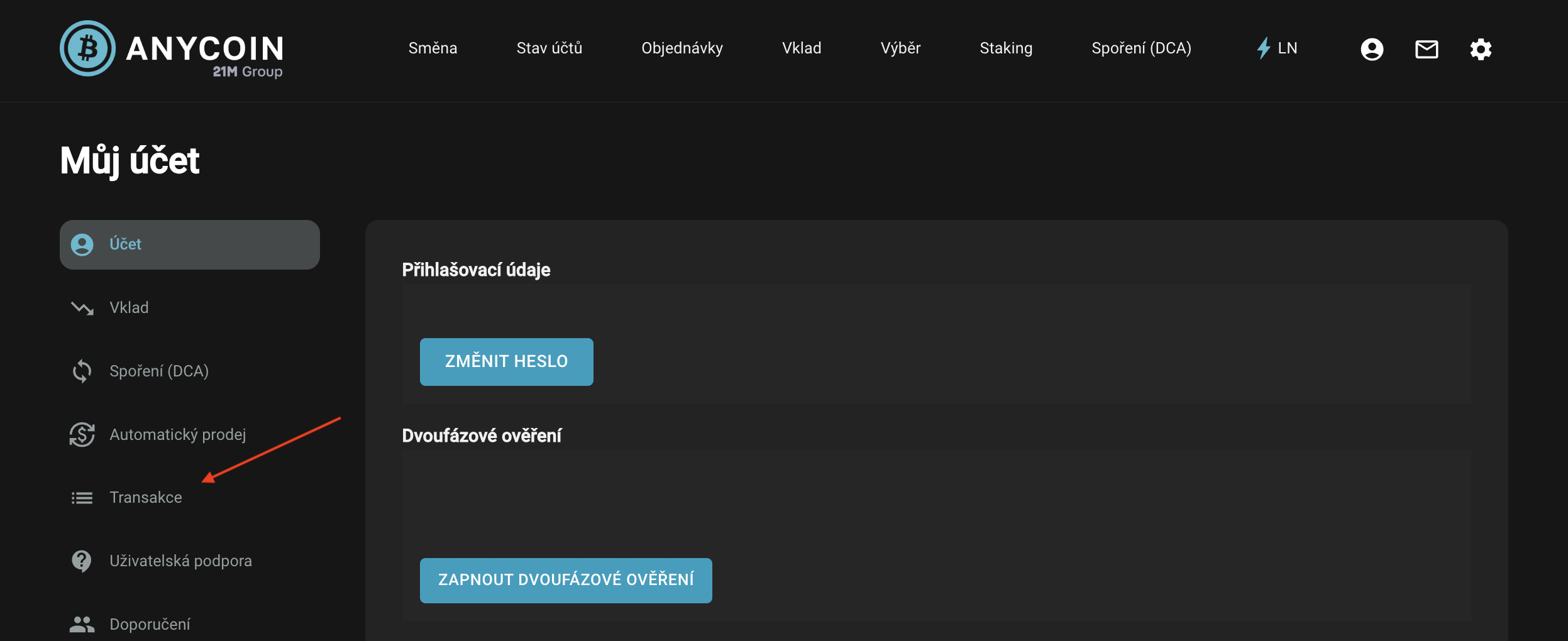Click the Vklad sidebar arrow icon
The height and width of the screenshot is (641, 1568).
tap(82, 308)
